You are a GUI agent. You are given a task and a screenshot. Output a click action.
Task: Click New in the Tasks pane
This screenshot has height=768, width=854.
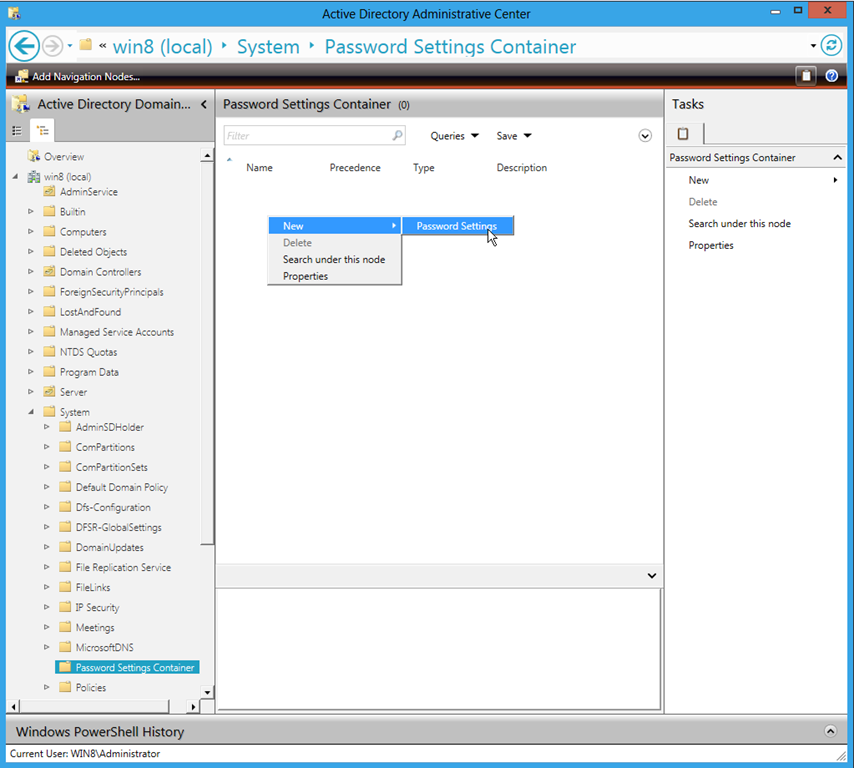coord(699,180)
